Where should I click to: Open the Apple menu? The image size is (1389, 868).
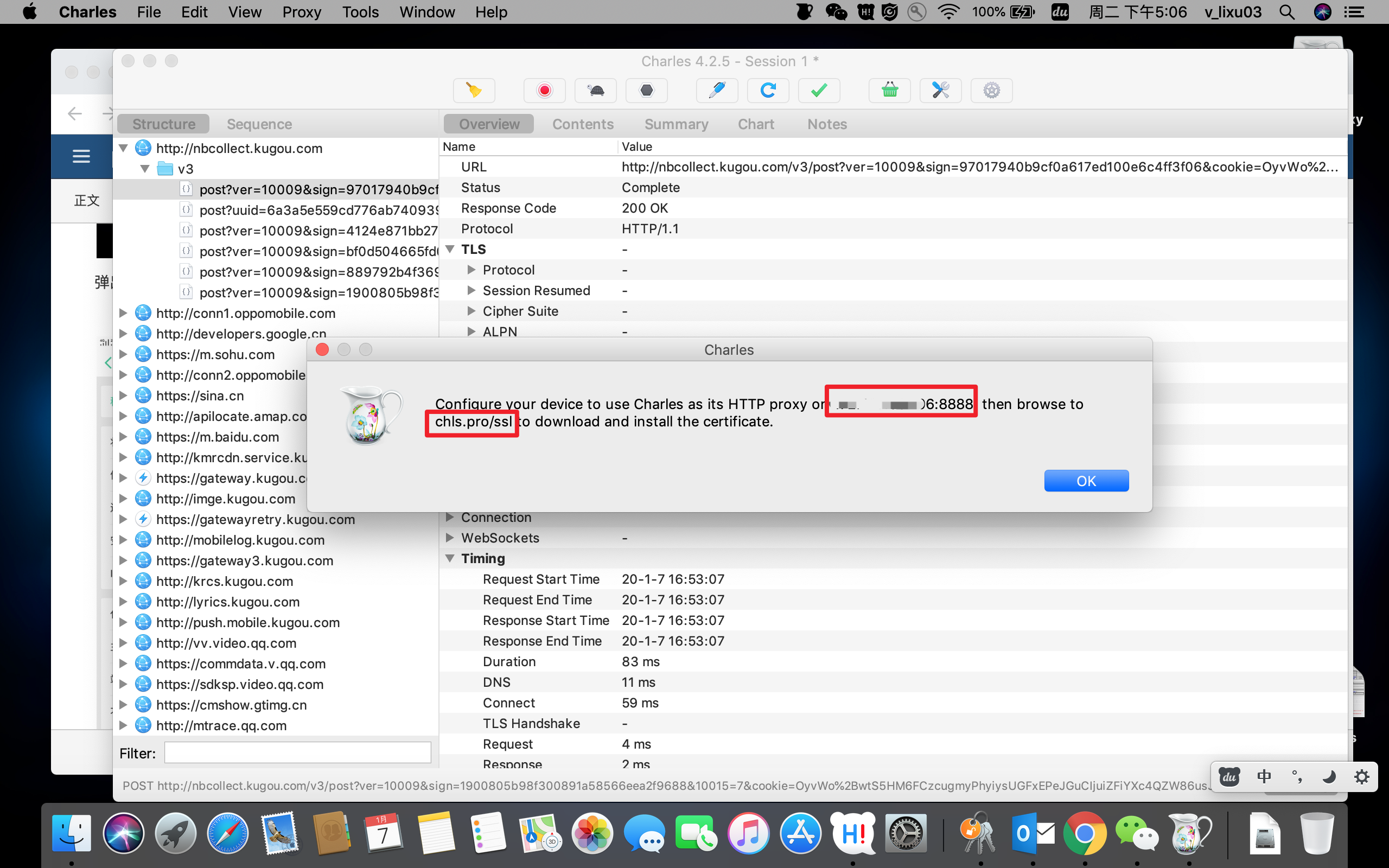click(x=30, y=12)
